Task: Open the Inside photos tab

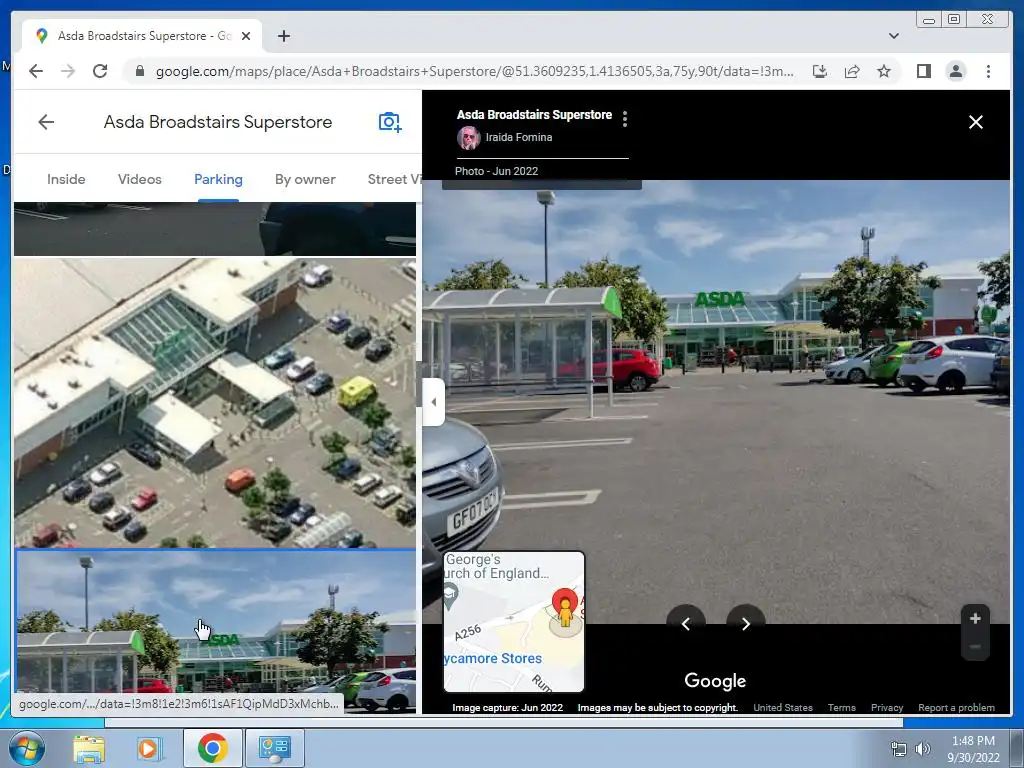Action: tap(66, 179)
